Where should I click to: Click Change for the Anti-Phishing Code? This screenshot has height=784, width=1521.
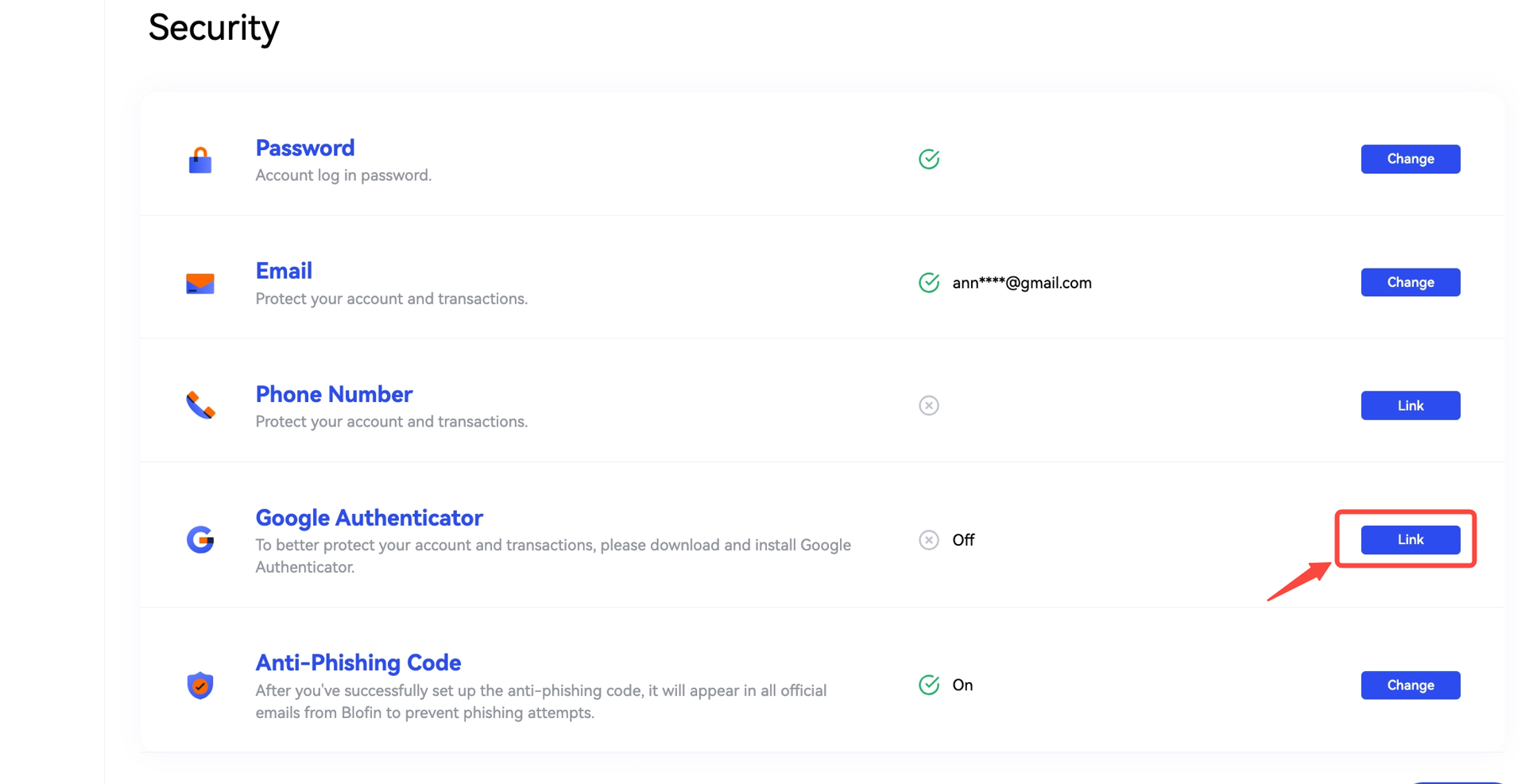point(1410,685)
